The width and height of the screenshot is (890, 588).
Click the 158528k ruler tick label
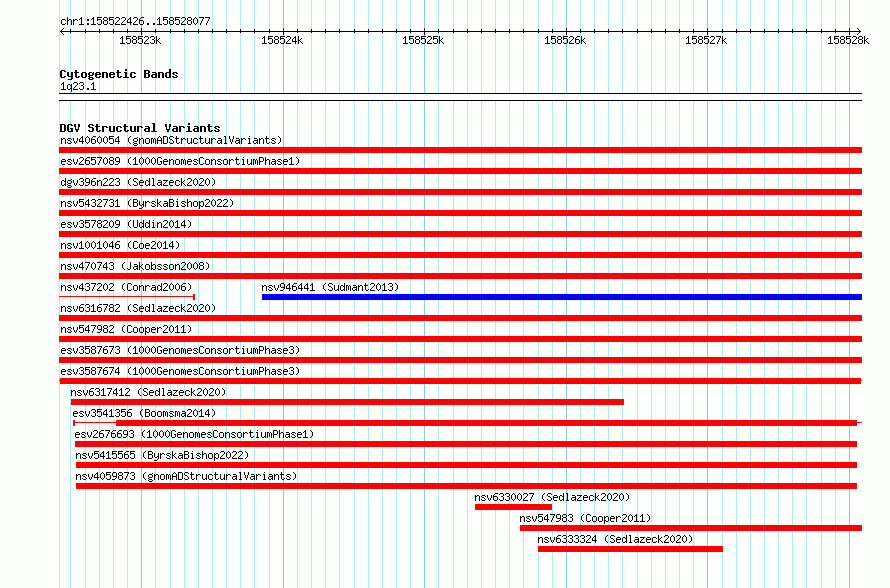pyautogui.click(x=848, y=40)
